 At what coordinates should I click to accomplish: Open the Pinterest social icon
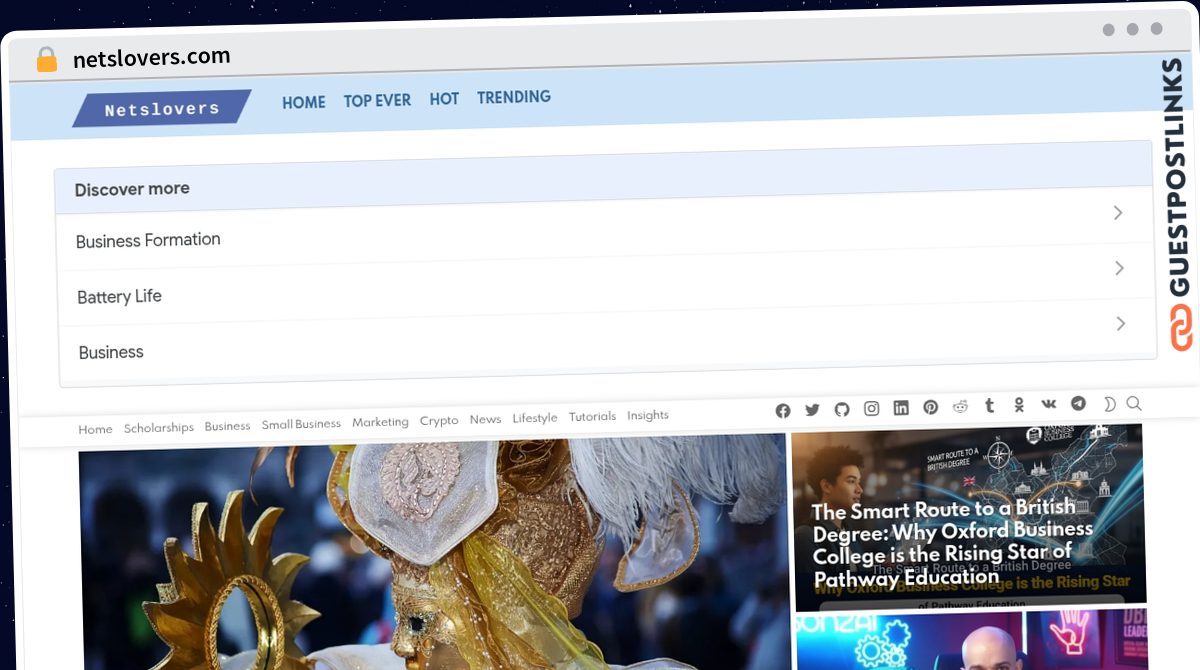pyautogui.click(x=931, y=407)
